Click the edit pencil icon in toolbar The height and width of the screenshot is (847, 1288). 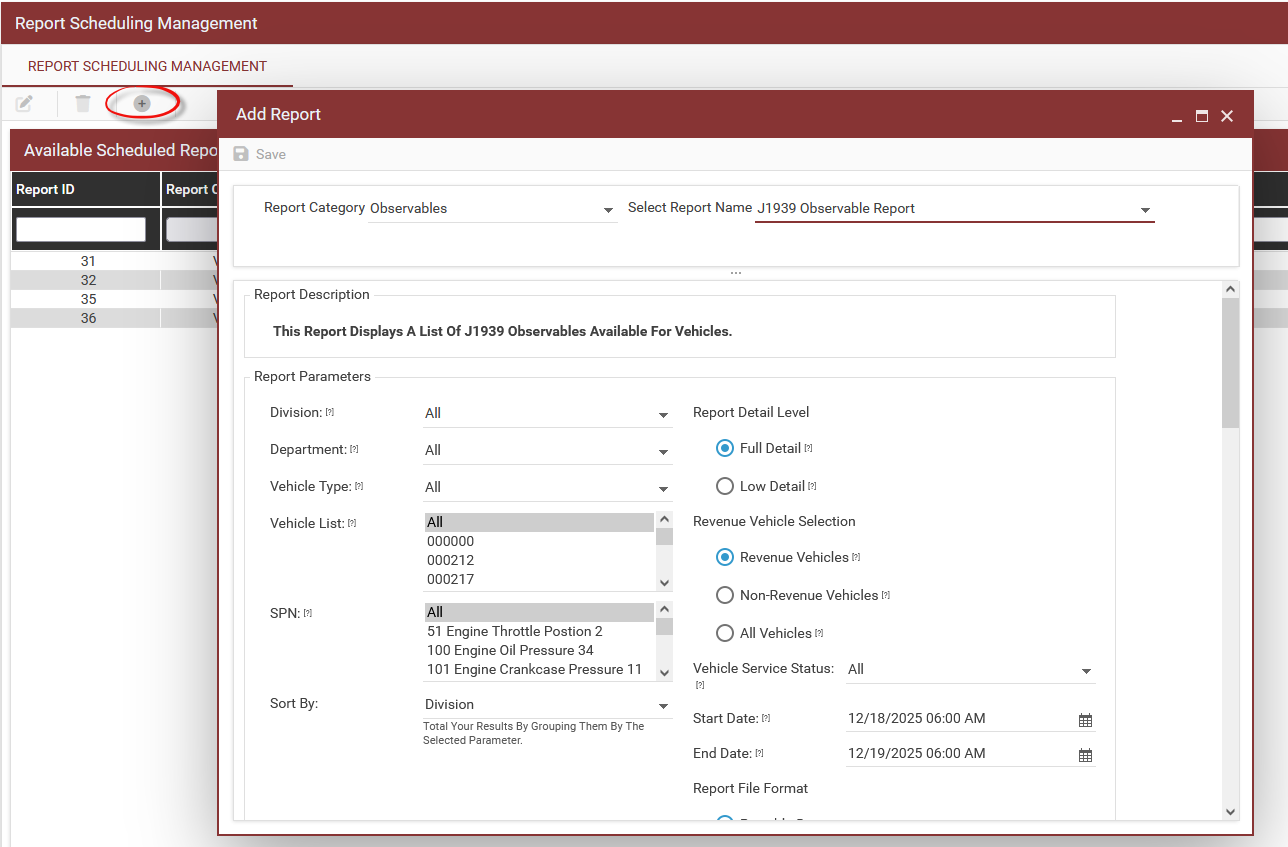[25, 103]
